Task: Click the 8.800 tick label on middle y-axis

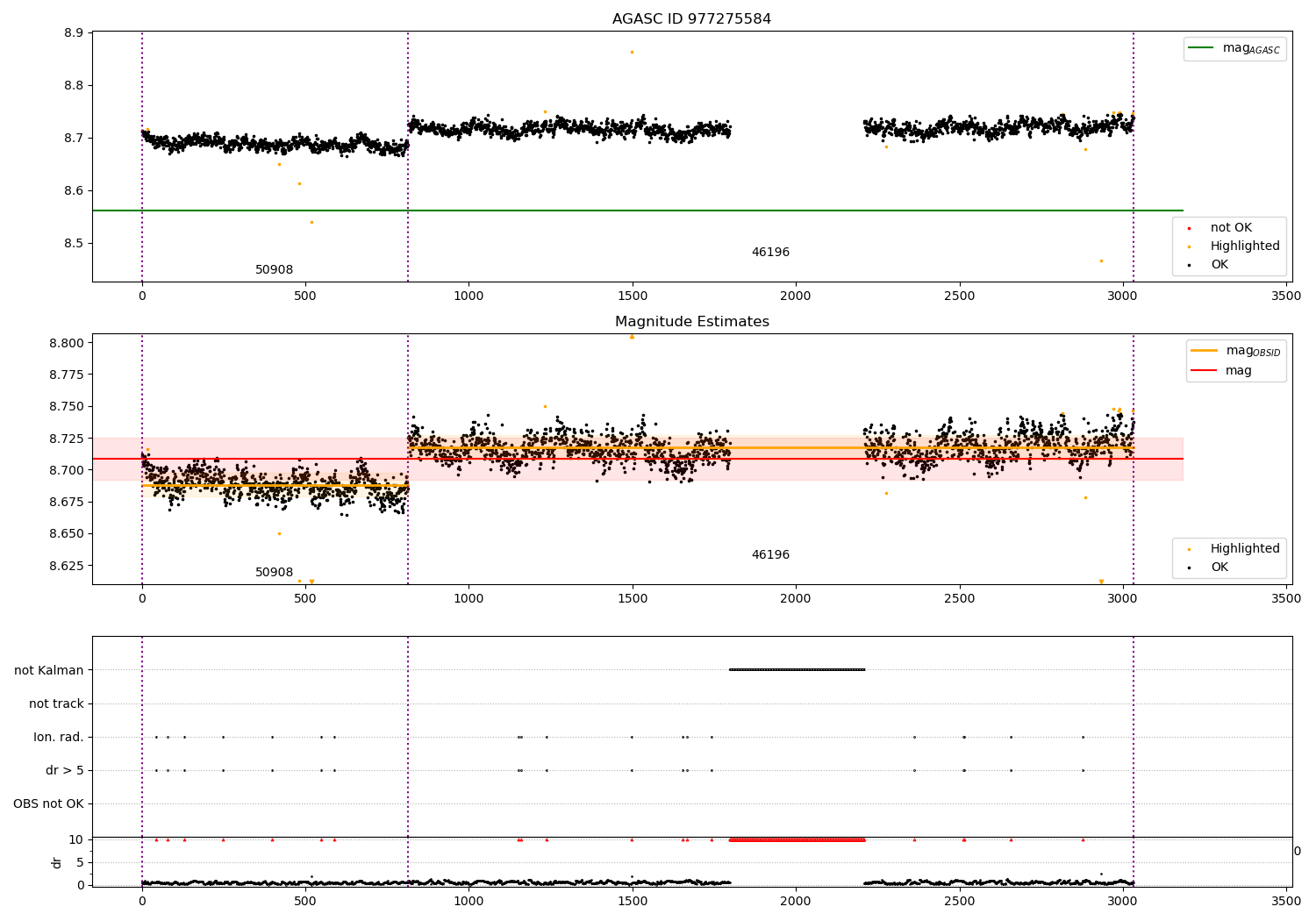Action: point(68,343)
